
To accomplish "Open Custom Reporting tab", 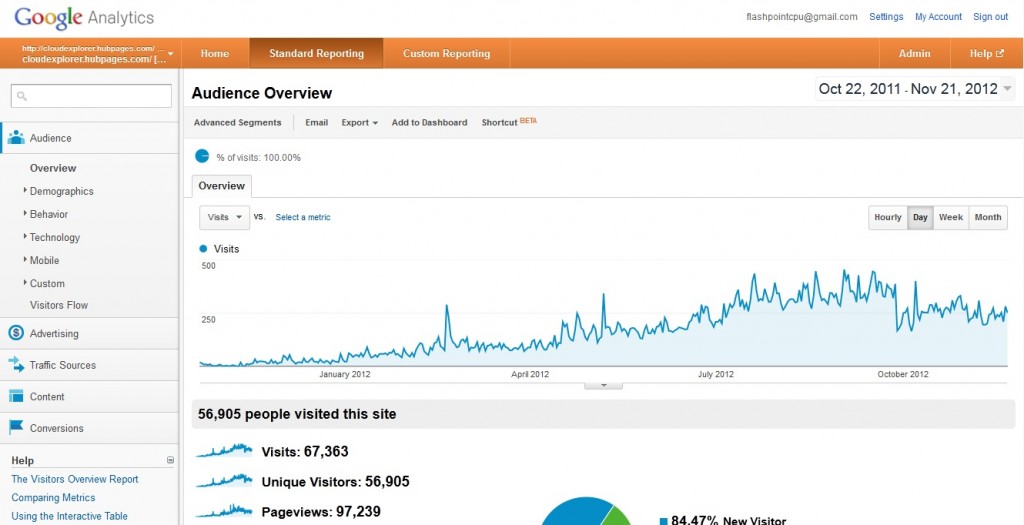I will [446, 54].
